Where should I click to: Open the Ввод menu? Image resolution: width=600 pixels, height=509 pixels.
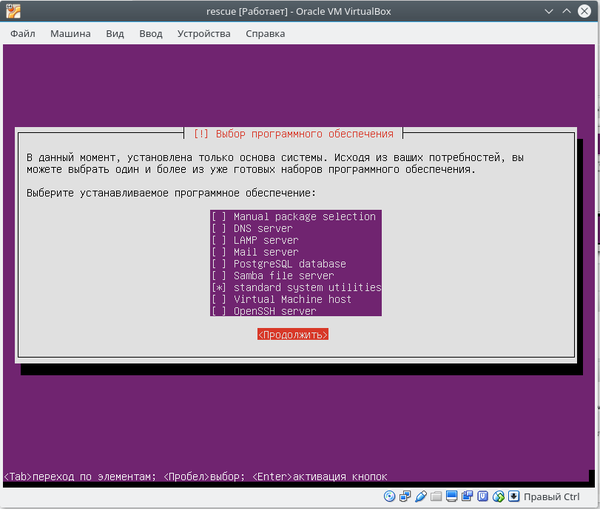pos(151,34)
